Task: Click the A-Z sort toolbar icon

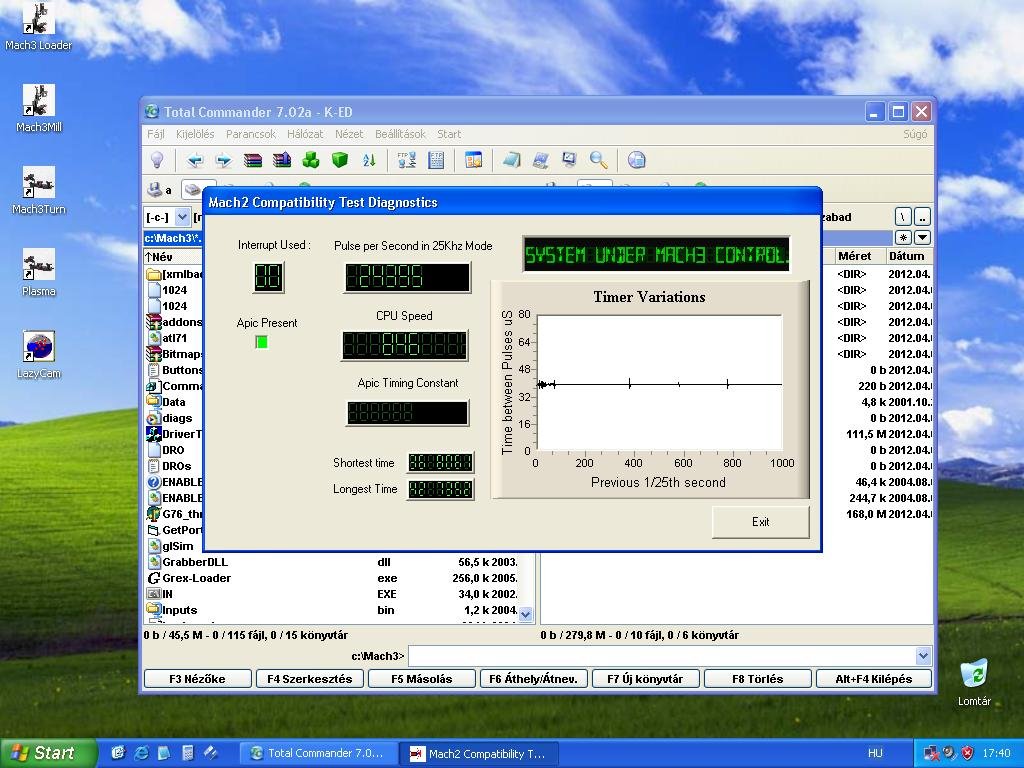Action: point(369,160)
